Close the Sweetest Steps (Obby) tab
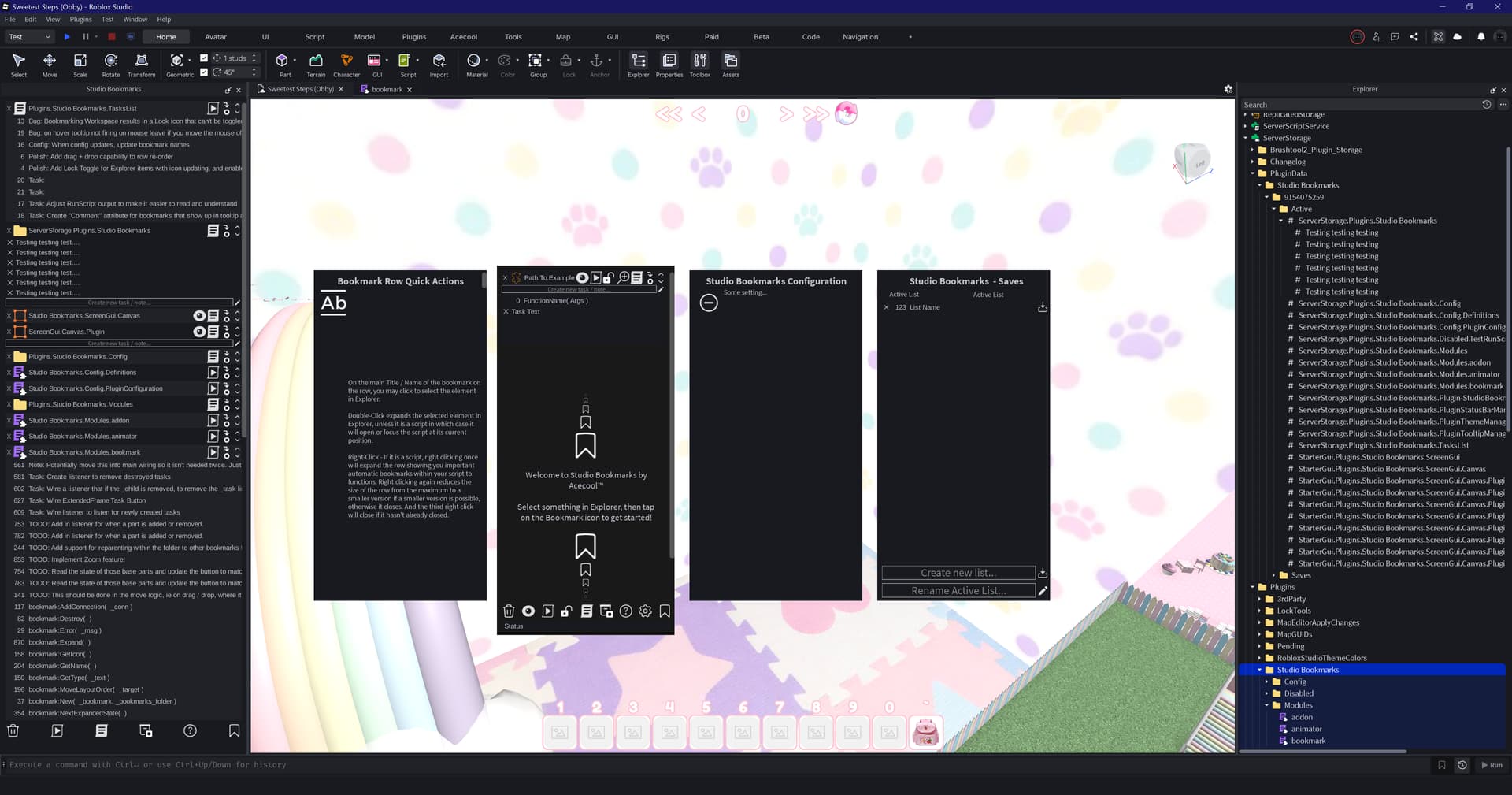 (x=341, y=89)
